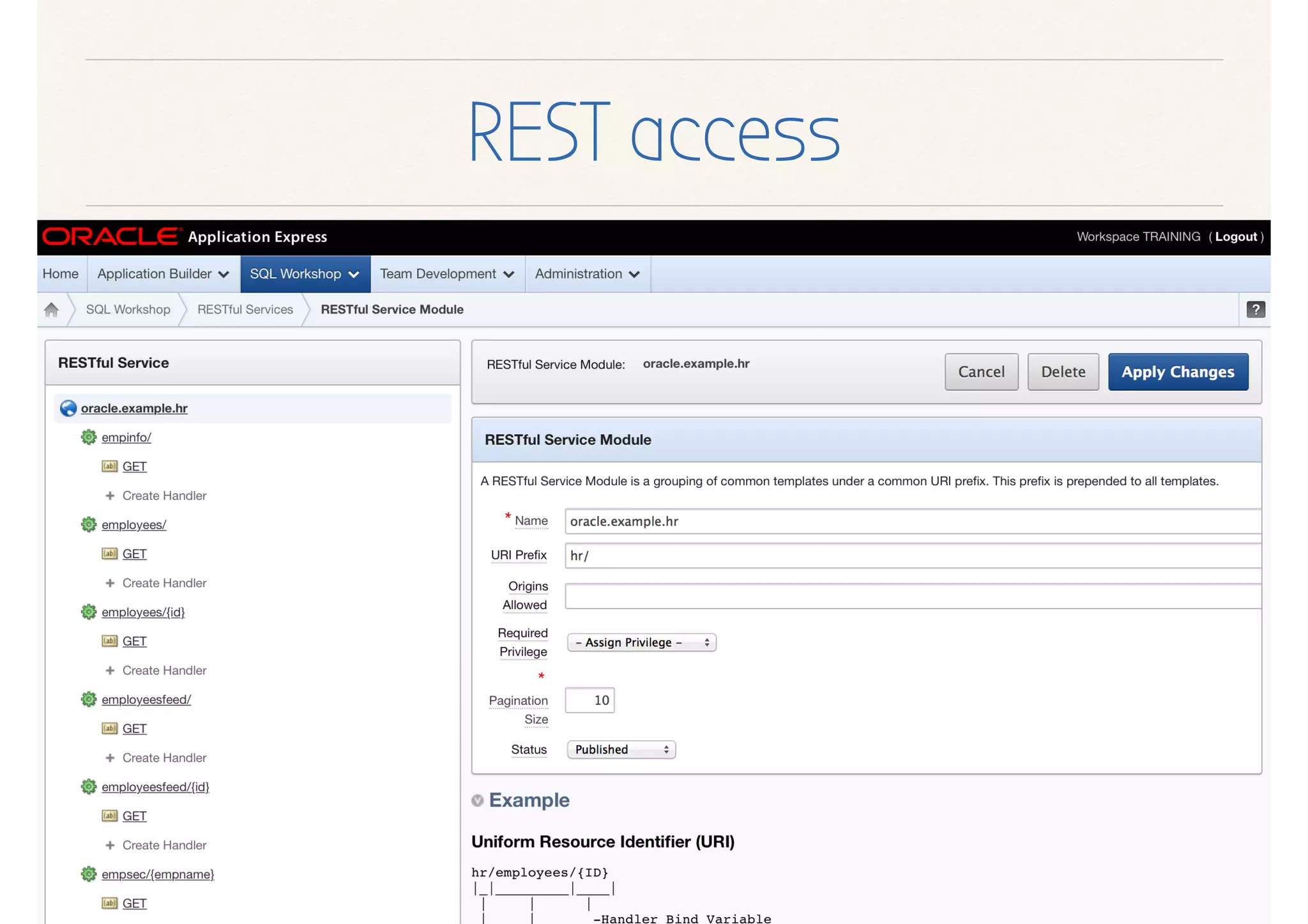Expand the Administration menu arrow
1308x924 pixels.
pyautogui.click(x=634, y=275)
